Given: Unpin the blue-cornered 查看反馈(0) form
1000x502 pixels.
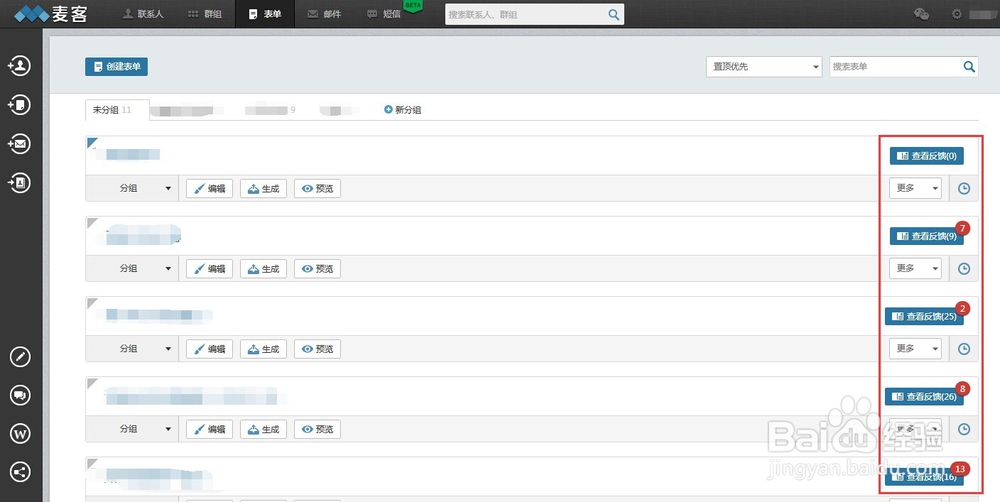Looking at the screenshot, I should pos(91,142).
